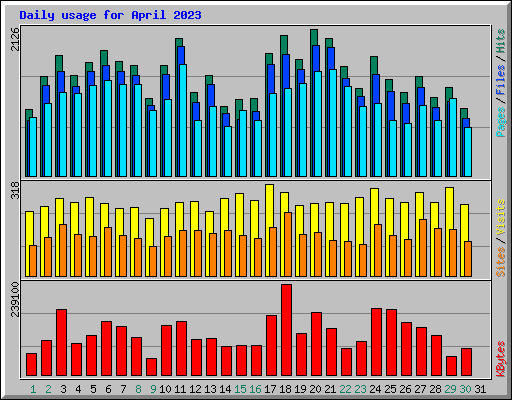Click the cyan pages bar for day 30
This screenshot has width=512, height=400.
click(x=468, y=152)
